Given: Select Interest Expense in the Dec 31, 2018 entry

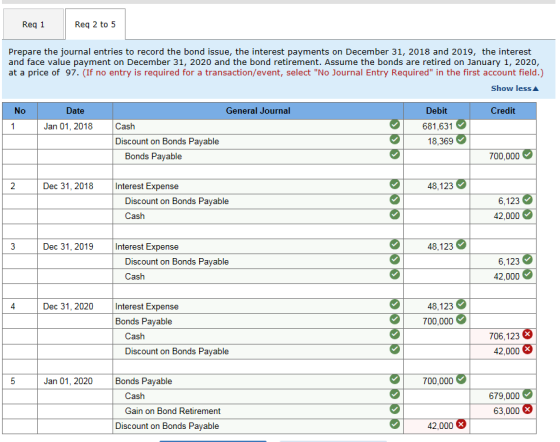Looking at the screenshot, I should (x=258, y=186).
